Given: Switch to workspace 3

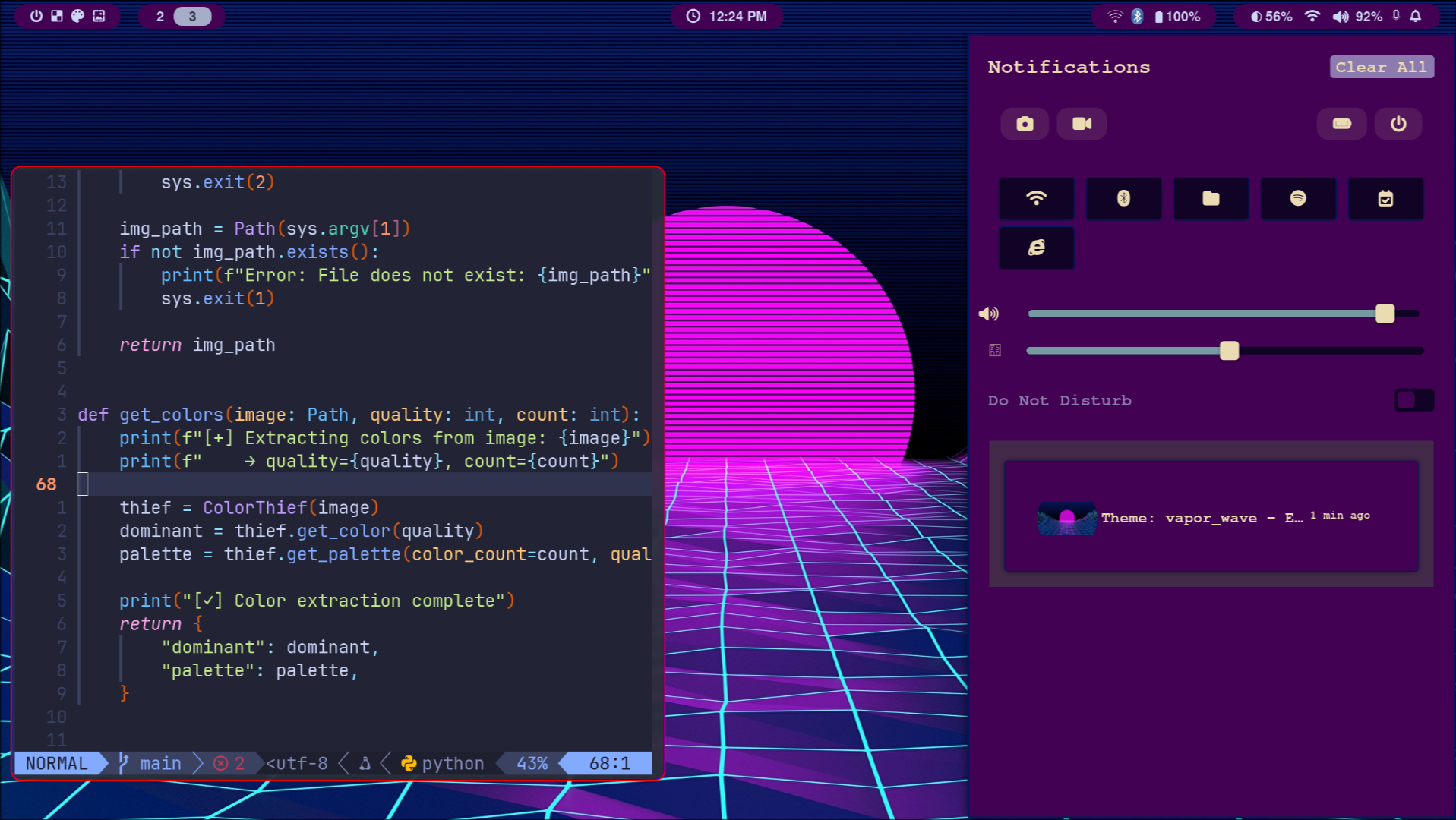Looking at the screenshot, I should [x=192, y=16].
